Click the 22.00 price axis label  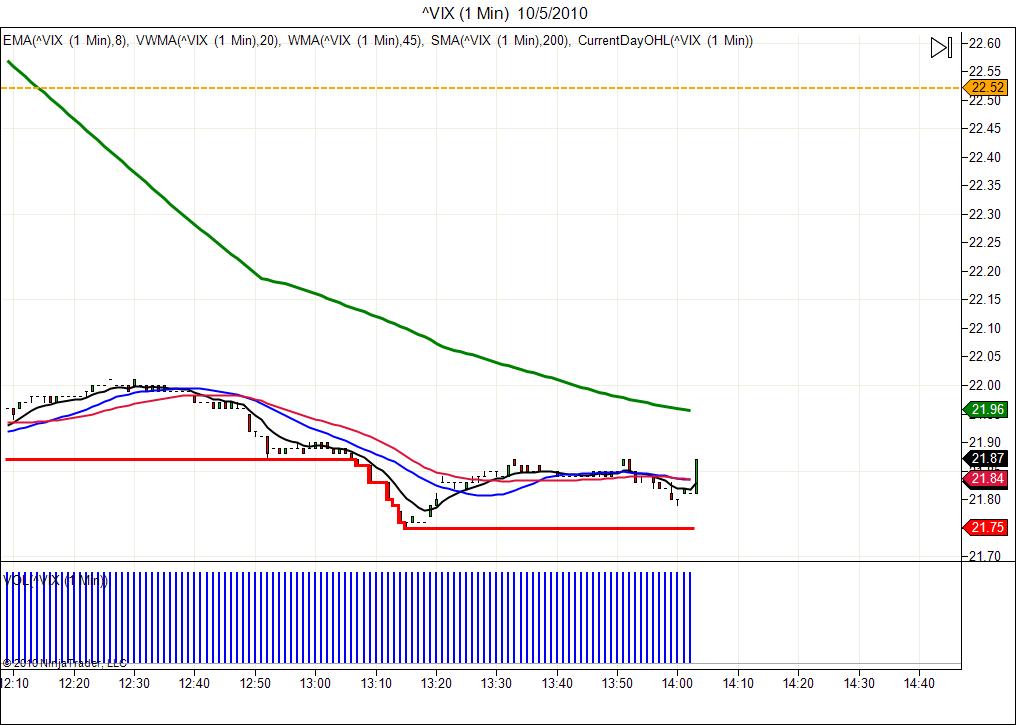tap(984, 385)
